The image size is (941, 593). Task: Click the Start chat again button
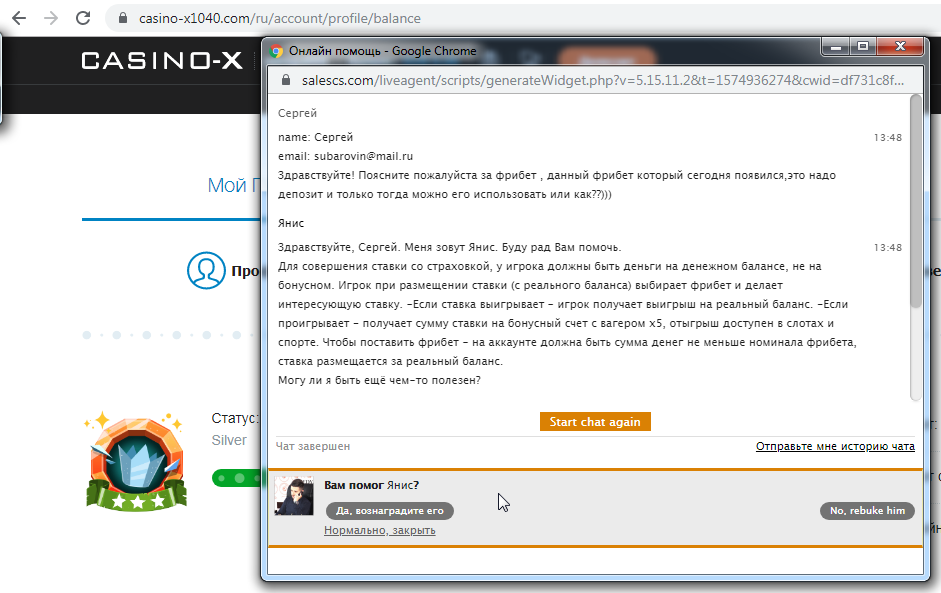pos(595,421)
